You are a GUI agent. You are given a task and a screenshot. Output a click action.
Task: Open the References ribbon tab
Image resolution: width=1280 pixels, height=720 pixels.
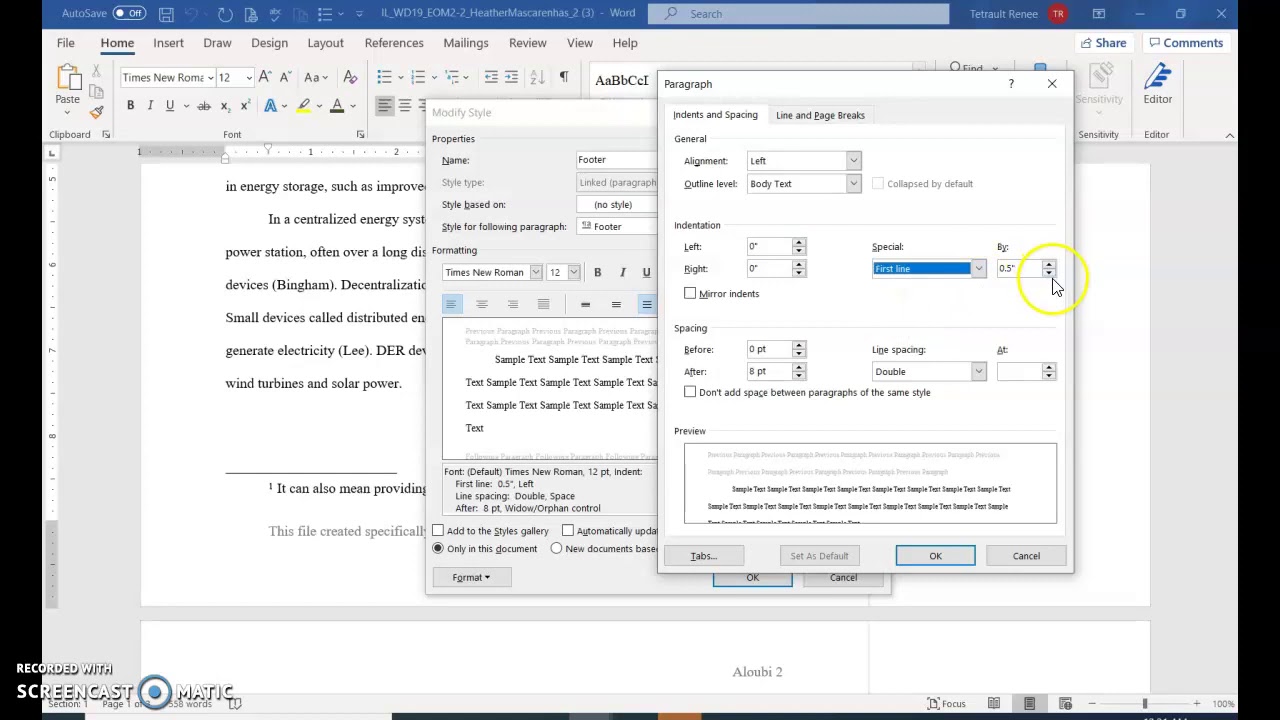pyautogui.click(x=394, y=43)
